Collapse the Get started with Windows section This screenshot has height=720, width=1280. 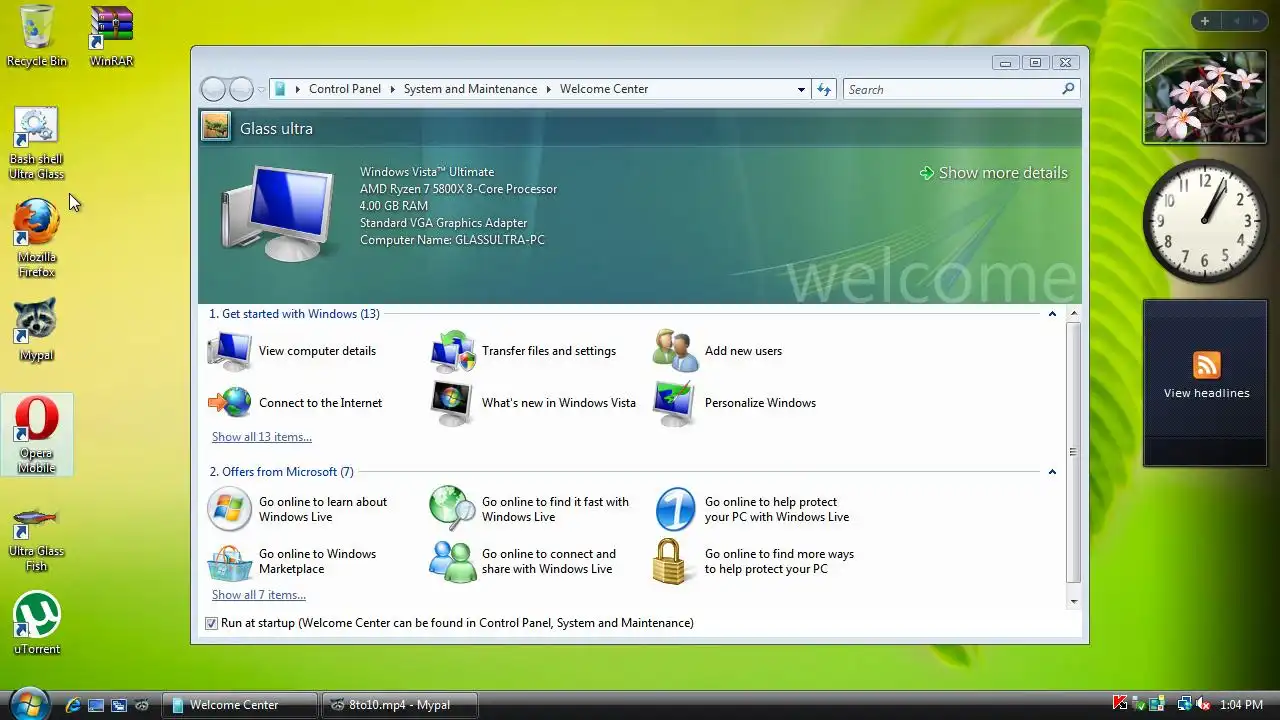(x=1052, y=314)
